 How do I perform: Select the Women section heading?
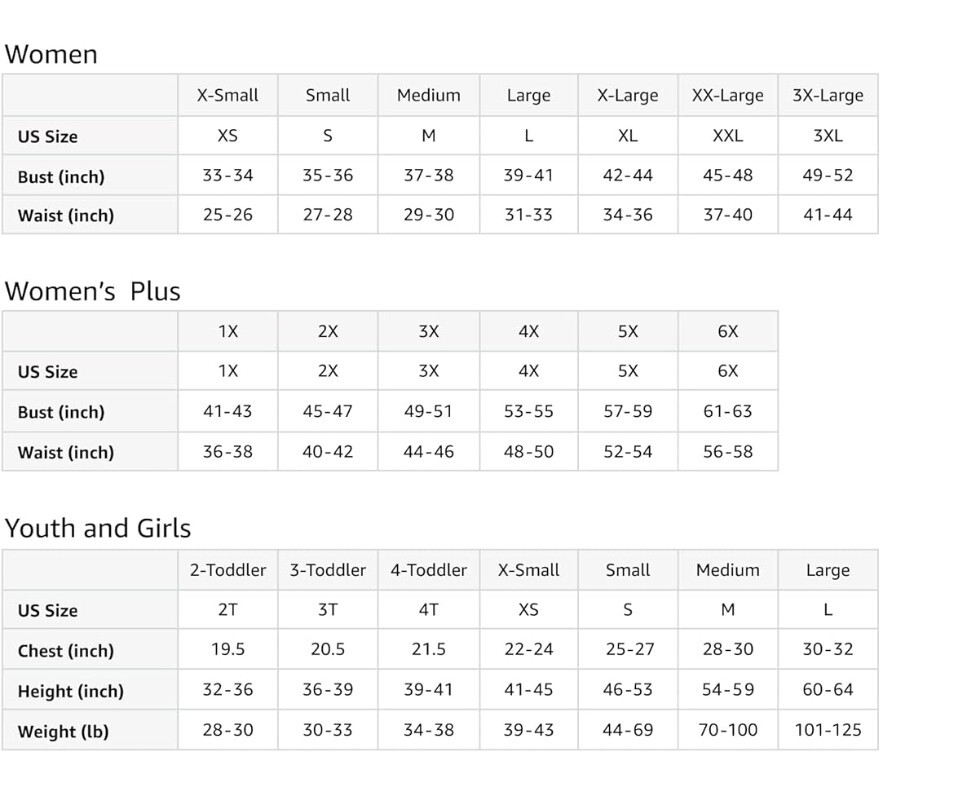click(51, 54)
